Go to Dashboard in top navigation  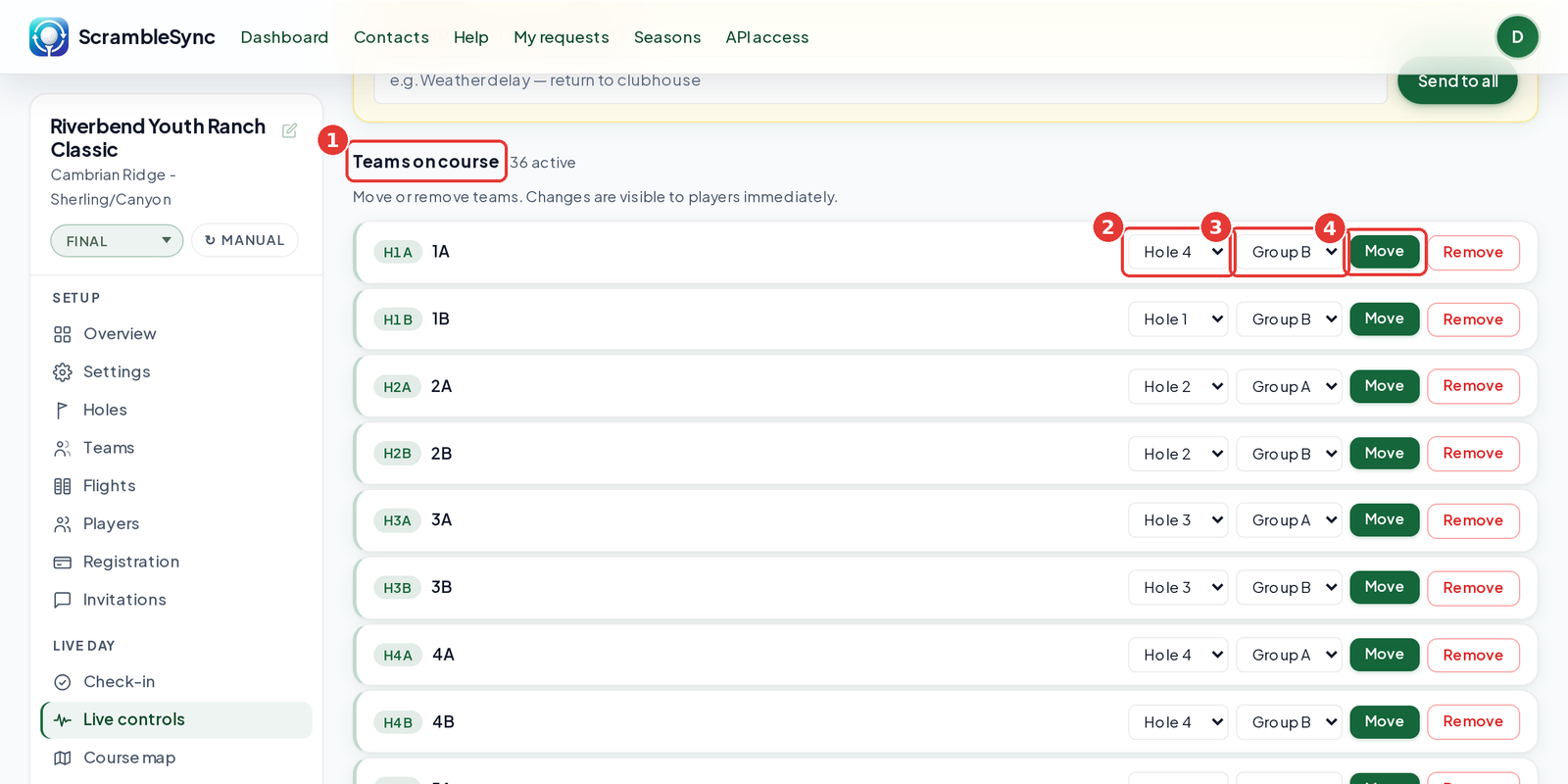[284, 37]
